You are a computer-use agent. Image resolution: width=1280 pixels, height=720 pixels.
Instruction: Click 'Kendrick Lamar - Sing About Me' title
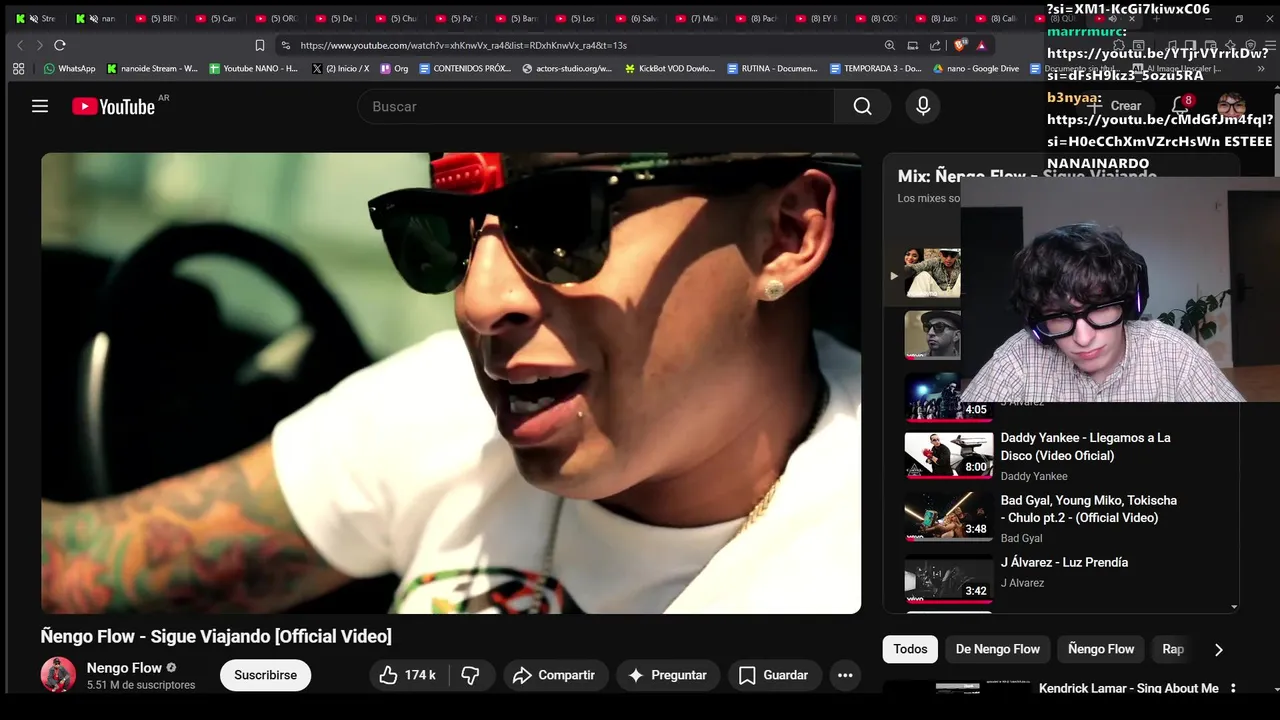pyautogui.click(x=1128, y=688)
